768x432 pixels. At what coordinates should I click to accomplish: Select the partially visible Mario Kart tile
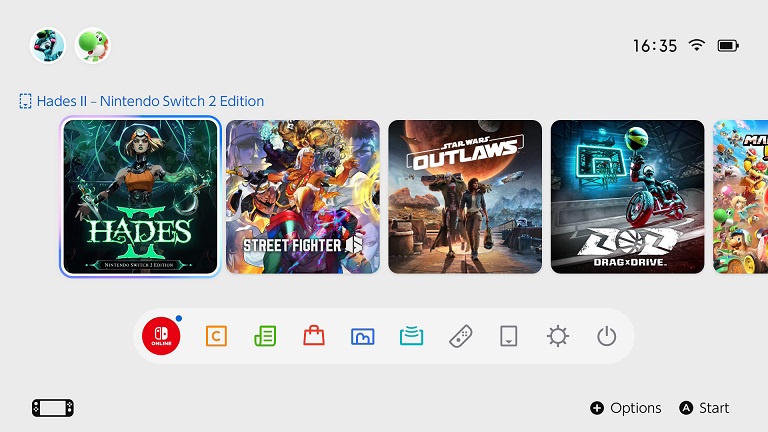[741, 196]
